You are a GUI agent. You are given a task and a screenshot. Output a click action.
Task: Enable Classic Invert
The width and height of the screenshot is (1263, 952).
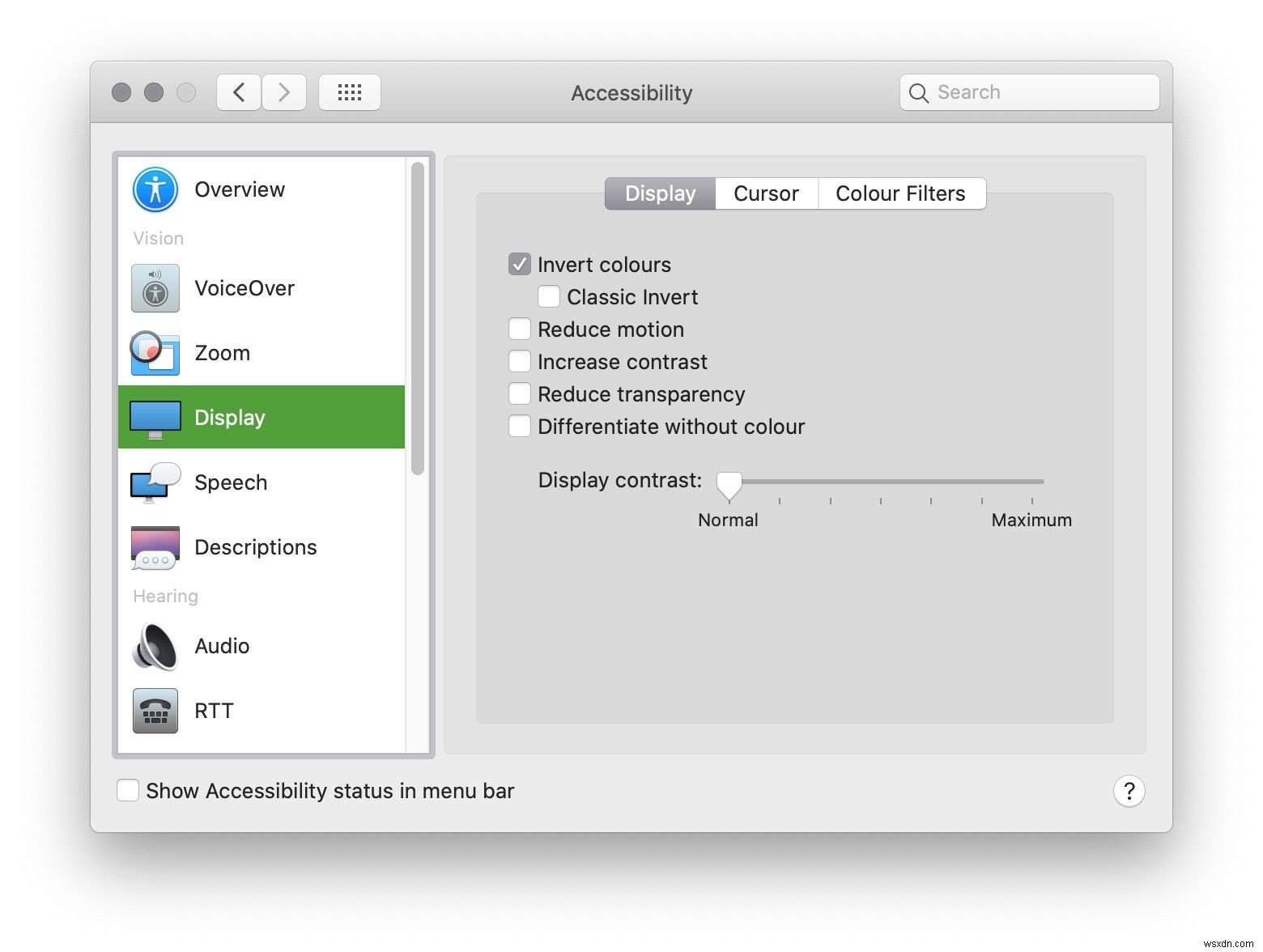click(549, 296)
